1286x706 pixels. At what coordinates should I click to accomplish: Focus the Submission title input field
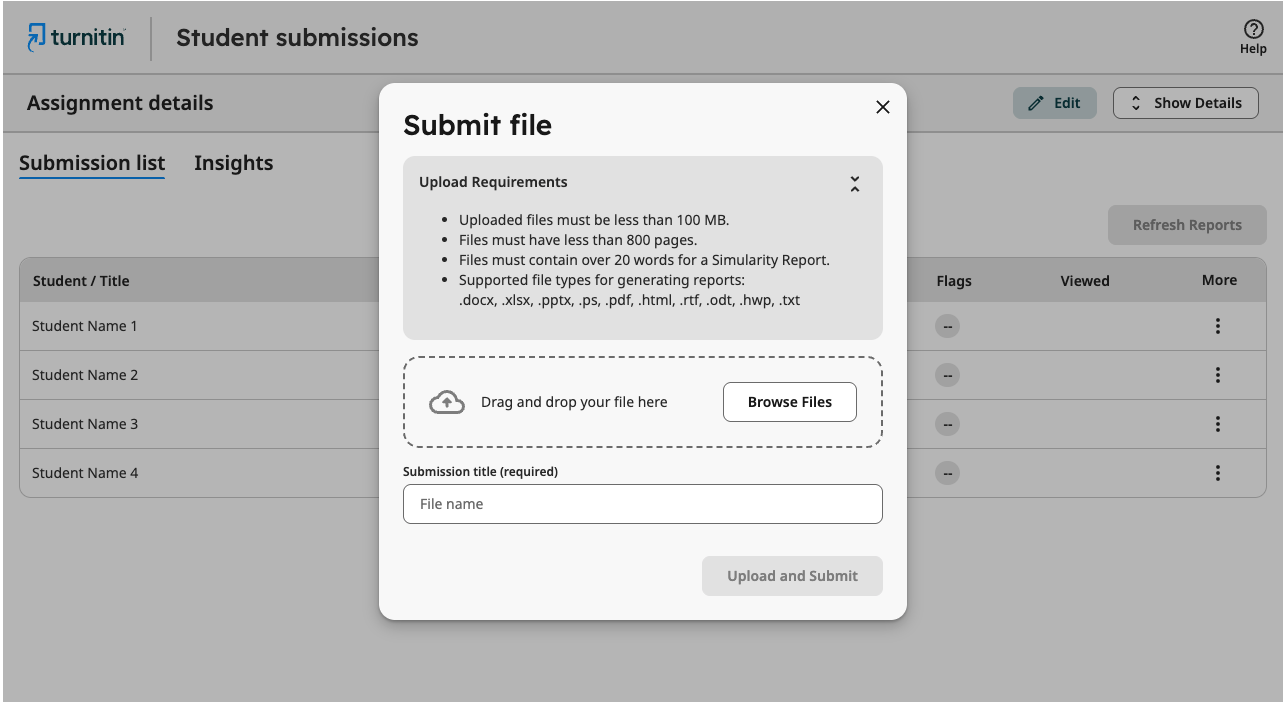643,504
